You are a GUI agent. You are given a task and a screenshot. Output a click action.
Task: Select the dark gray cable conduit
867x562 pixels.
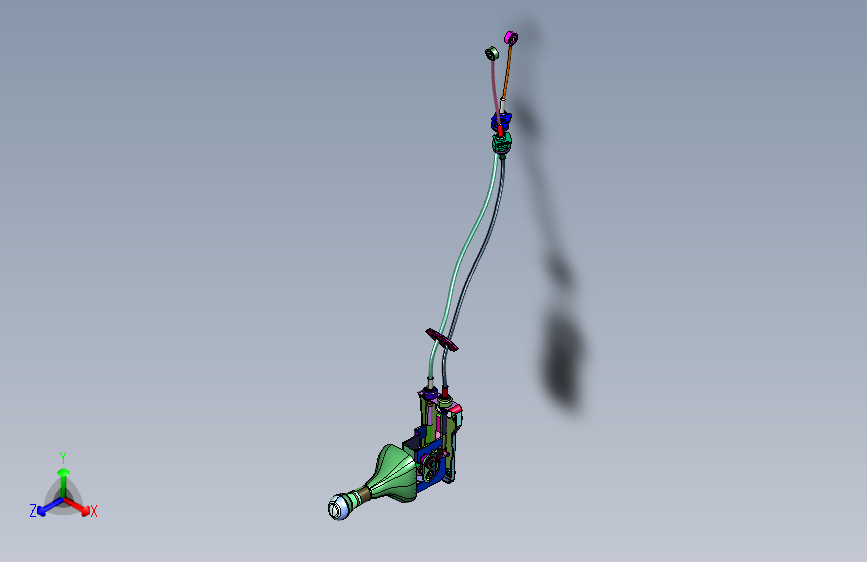click(x=474, y=271)
